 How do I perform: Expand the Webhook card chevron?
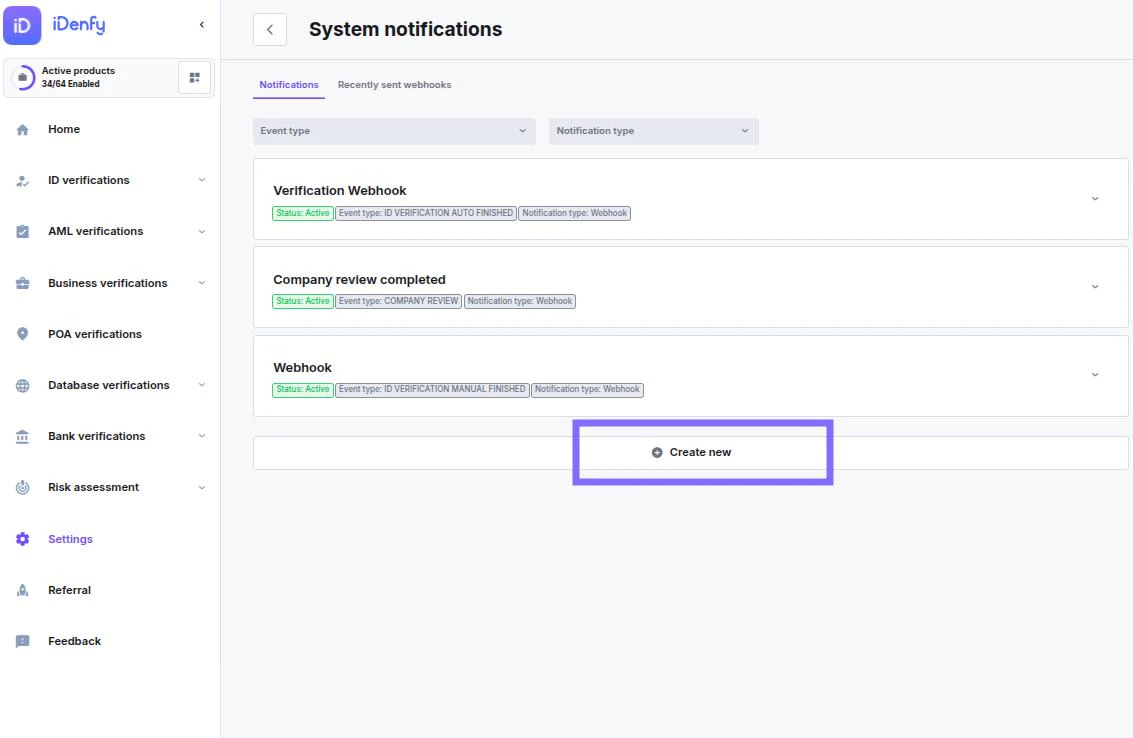tap(1095, 375)
